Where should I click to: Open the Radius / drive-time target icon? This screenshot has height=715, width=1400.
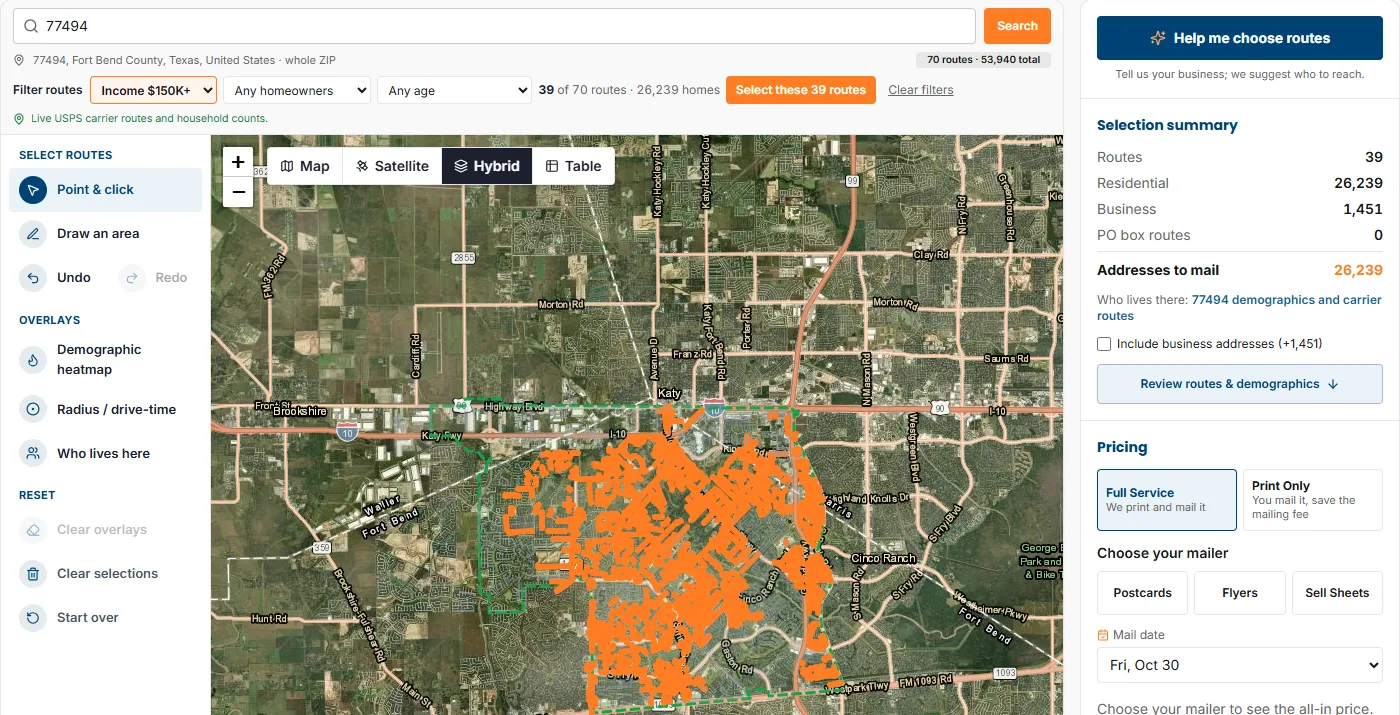[x=33, y=410]
